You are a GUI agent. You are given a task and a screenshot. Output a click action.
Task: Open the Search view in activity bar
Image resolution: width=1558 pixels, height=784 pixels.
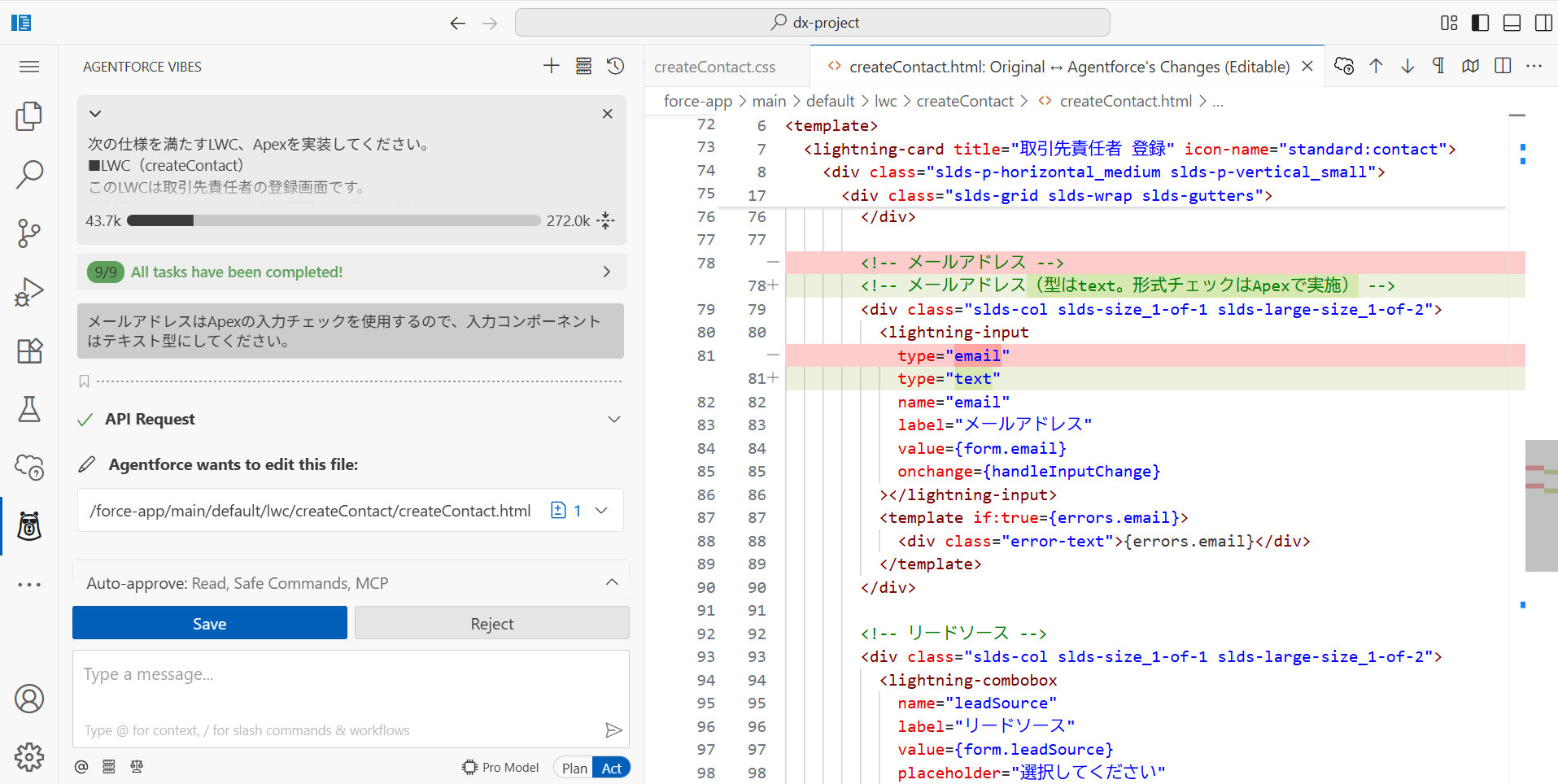click(x=29, y=174)
